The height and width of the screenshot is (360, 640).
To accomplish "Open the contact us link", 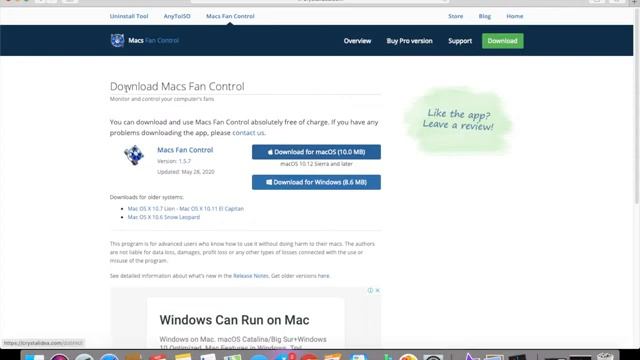I will [248, 133].
